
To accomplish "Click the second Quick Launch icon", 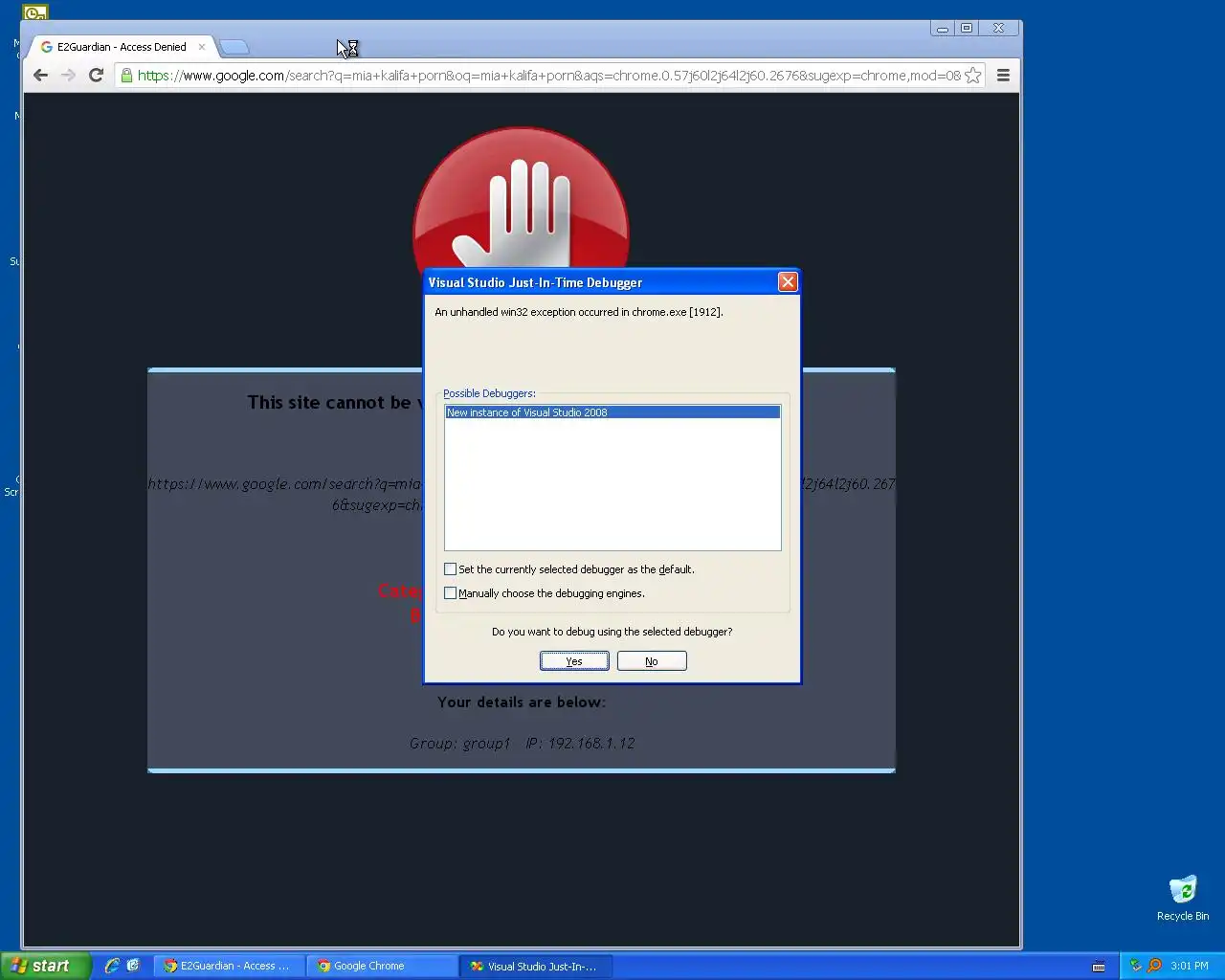I will coord(133,966).
